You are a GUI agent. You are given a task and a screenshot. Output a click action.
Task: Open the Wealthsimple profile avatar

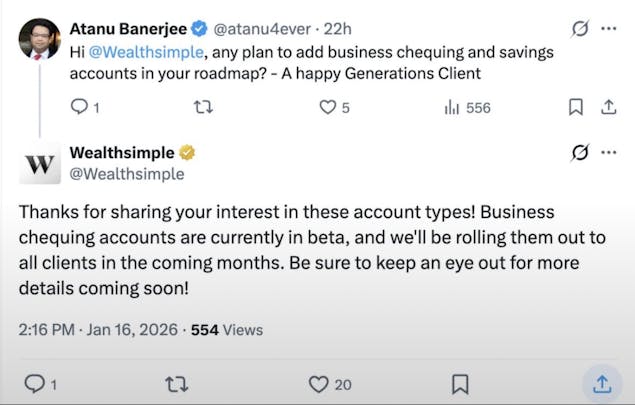click(x=40, y=164)
